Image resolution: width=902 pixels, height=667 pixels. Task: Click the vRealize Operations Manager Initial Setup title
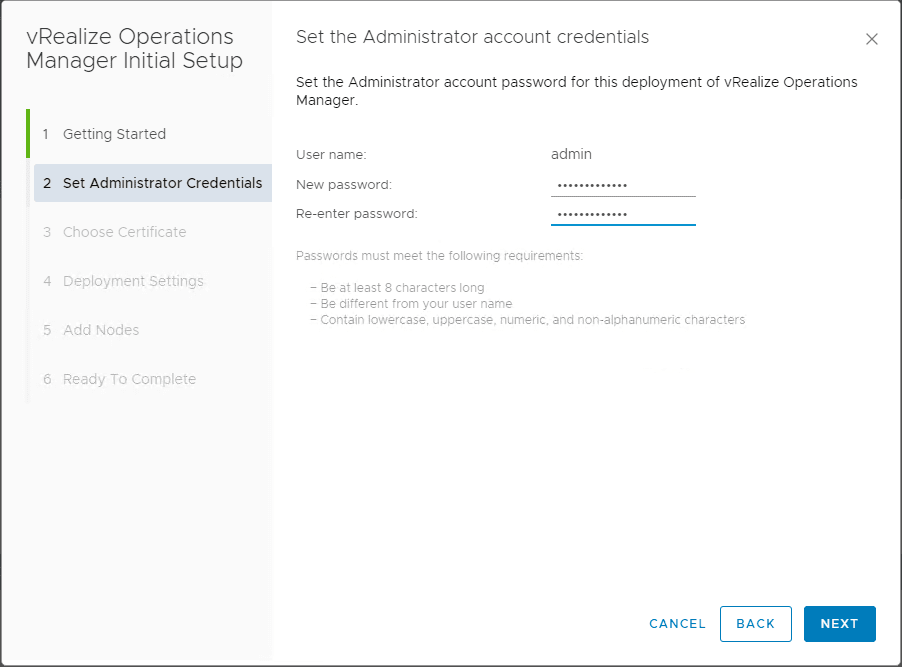coord(134,49)
